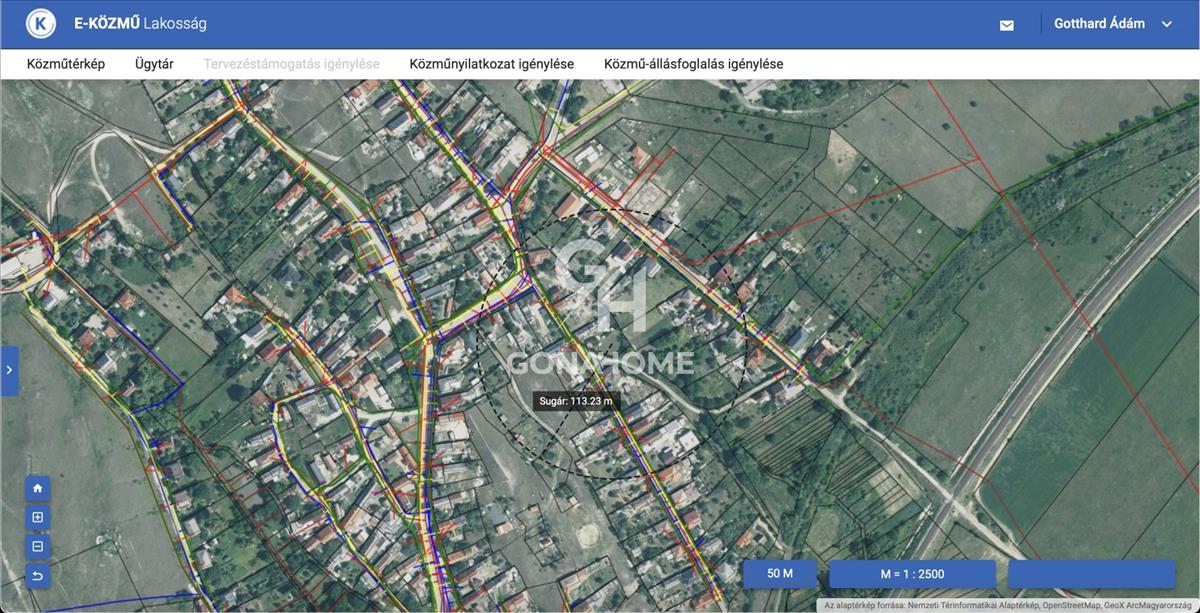Open Közmű-állásfoglalás igénylése menu
The height and width of the screenshot is (613, 1200).
pyautogui.click(x=693, y=64)
